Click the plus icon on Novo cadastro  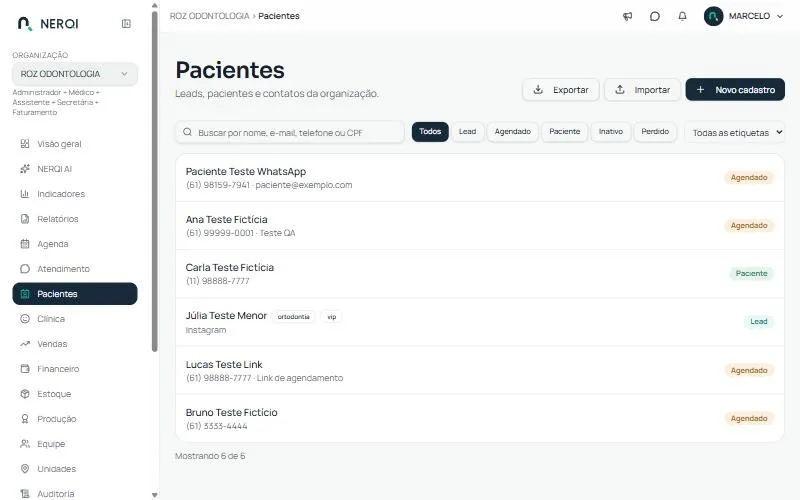(701, 90)
